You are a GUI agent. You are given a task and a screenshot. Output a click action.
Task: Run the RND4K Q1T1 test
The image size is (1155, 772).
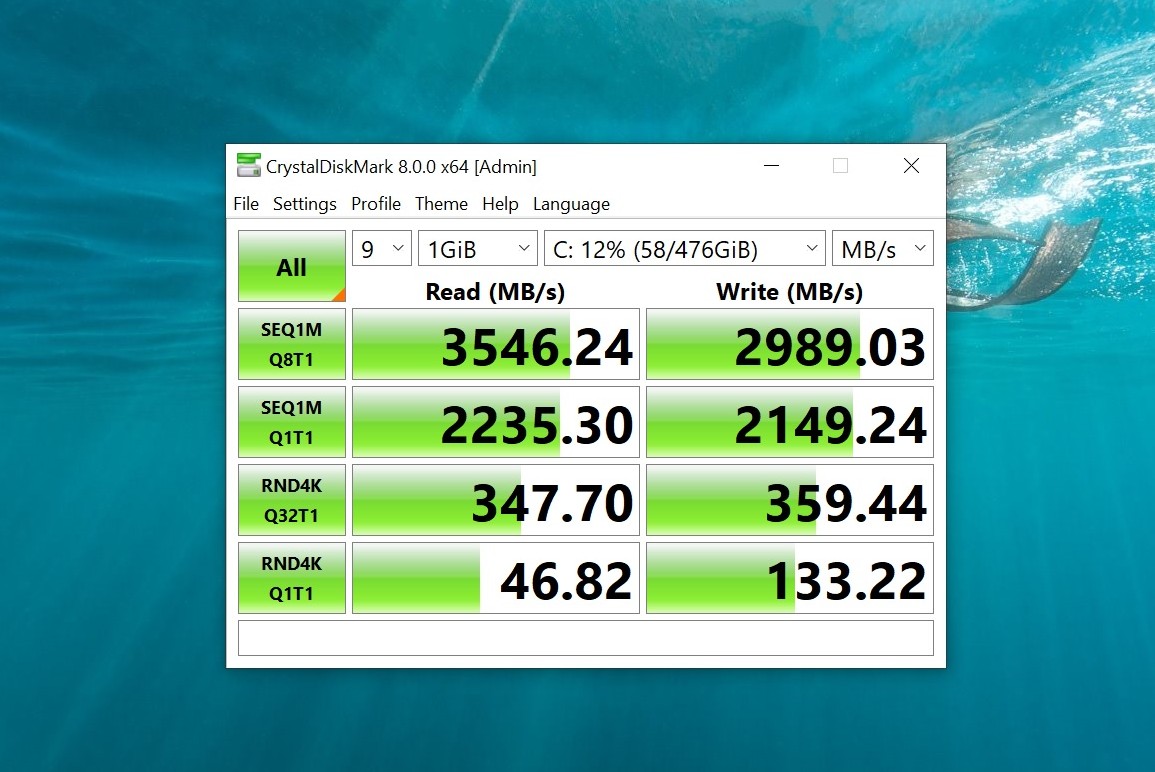(x=292, y=578)
